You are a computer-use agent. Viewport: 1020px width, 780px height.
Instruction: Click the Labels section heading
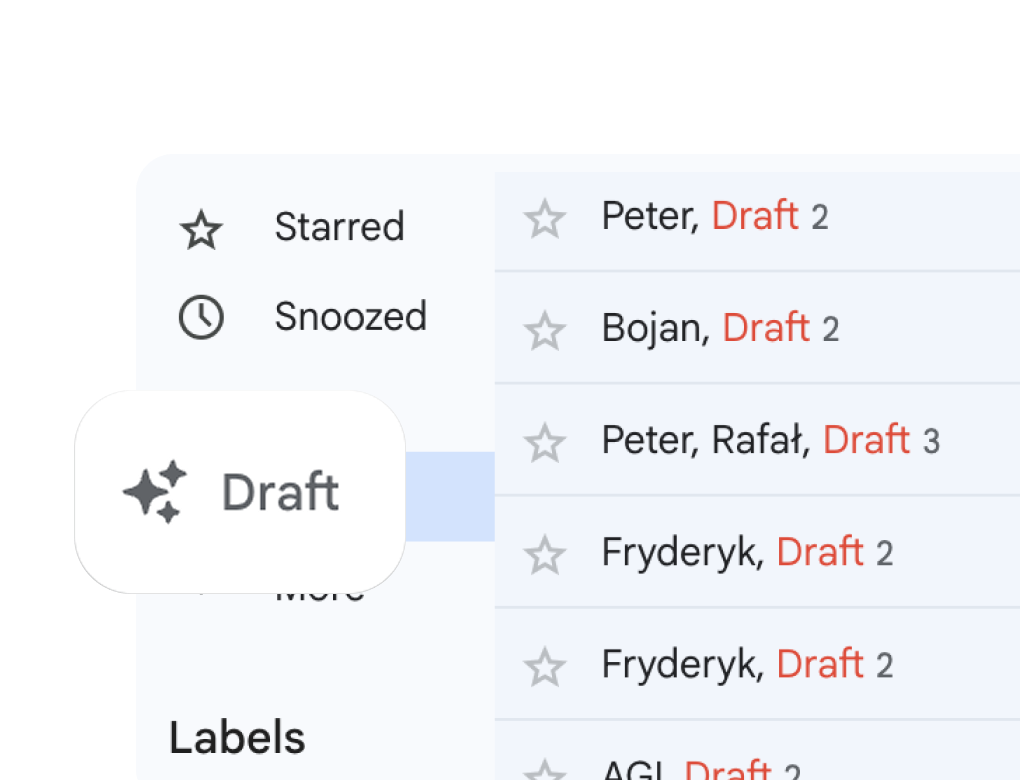click(237, 738)
